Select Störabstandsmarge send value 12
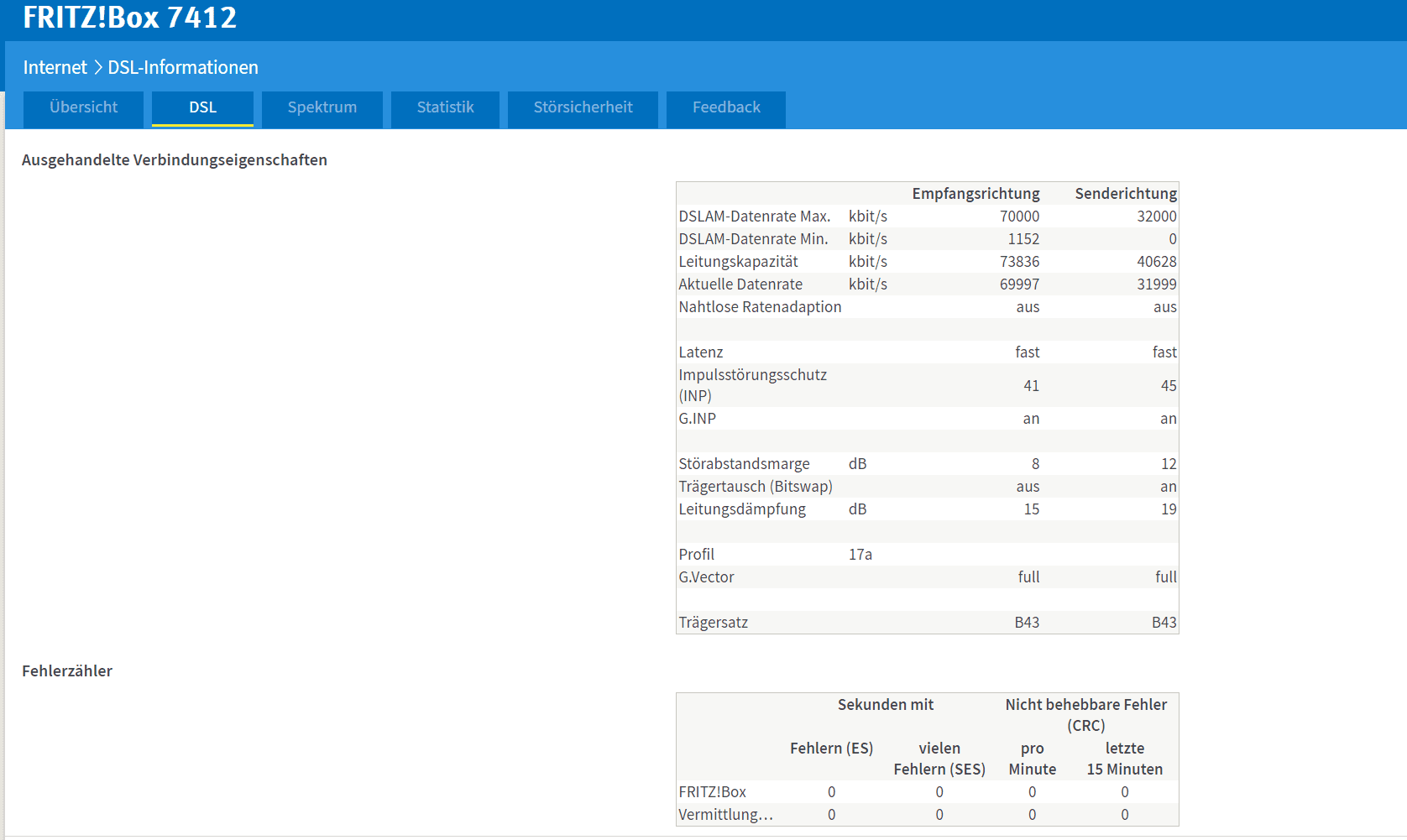Viewport: 1407px width, 840px height. [1169, 464]
